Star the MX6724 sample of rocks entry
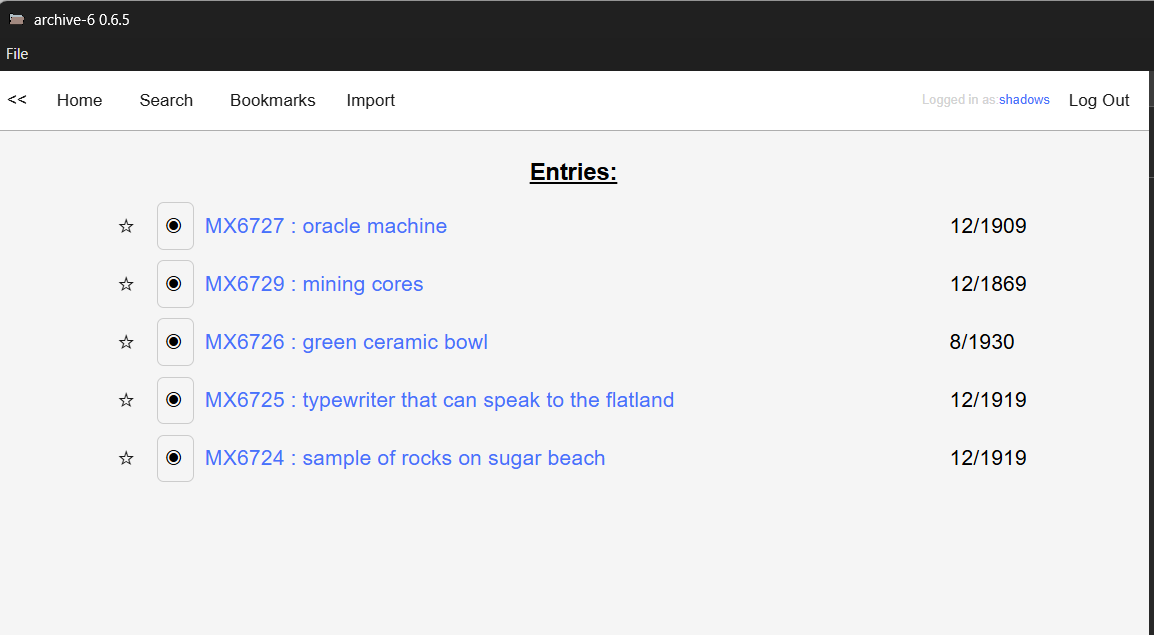This screenshot has width=1154, height=635. coord(126,459)
